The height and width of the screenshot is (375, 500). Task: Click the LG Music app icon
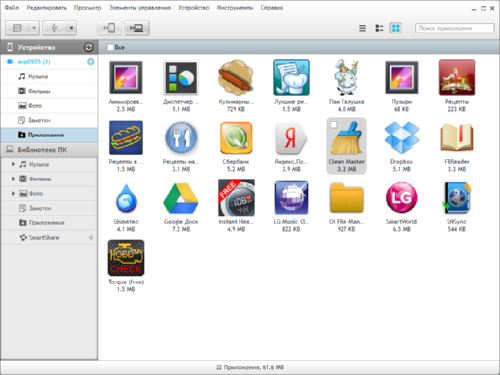[x=291, y=198]
